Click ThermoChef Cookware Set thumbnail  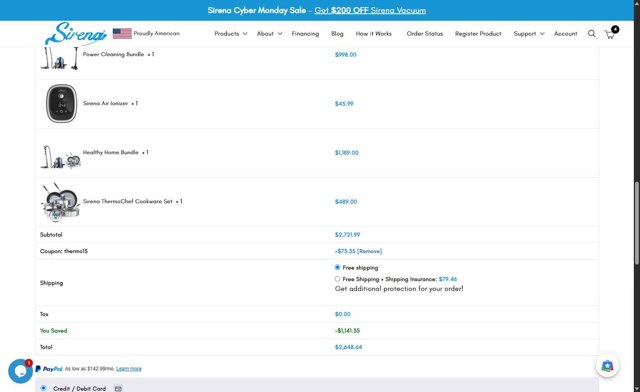60,202
